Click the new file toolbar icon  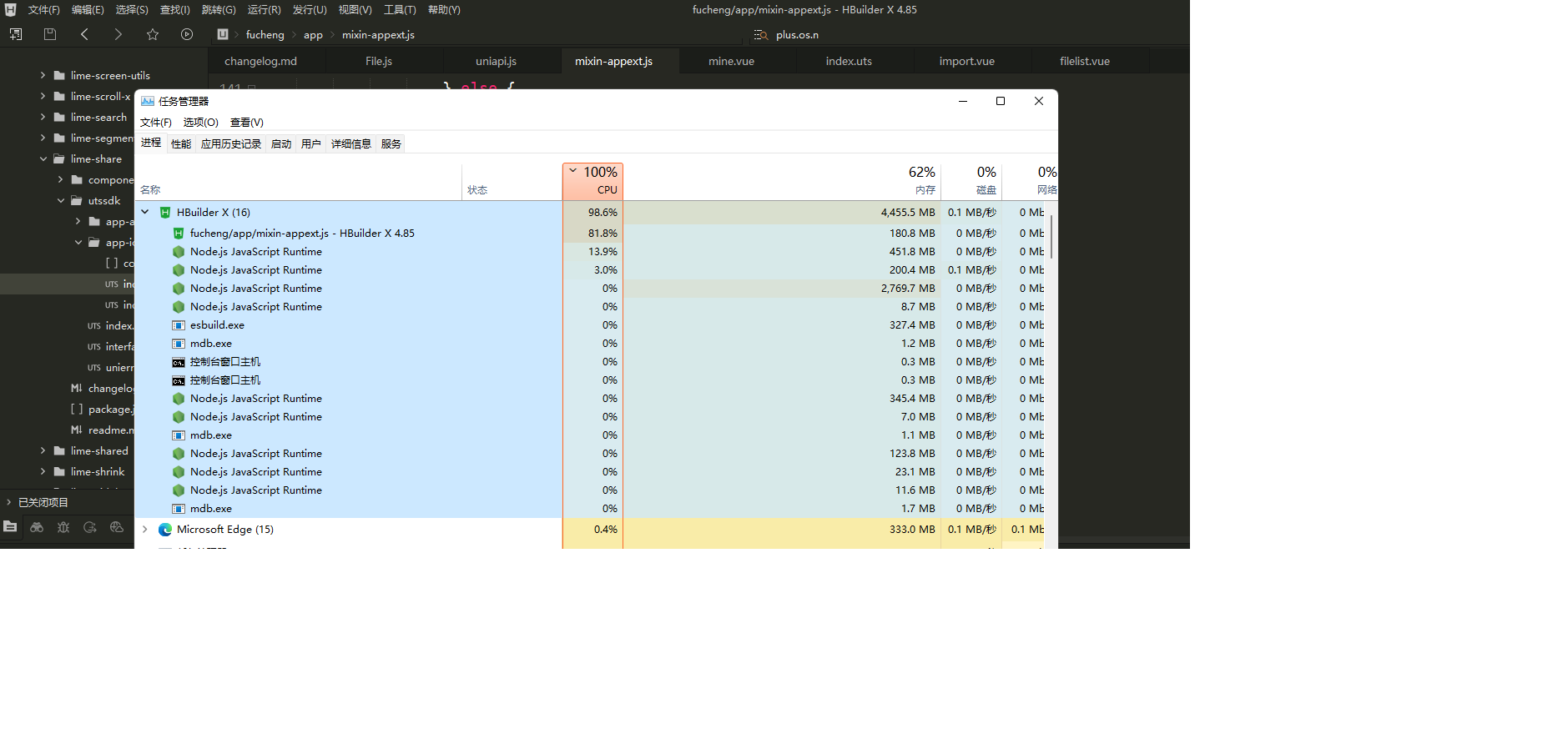tap(16, 34)
